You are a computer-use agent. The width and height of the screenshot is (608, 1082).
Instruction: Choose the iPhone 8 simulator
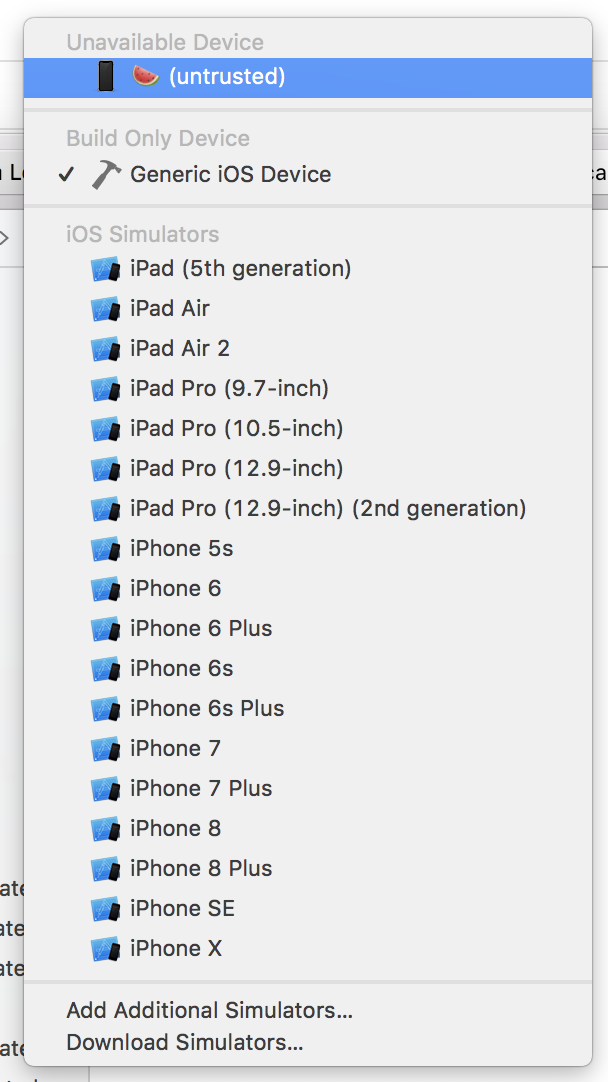tap(175, 829)
